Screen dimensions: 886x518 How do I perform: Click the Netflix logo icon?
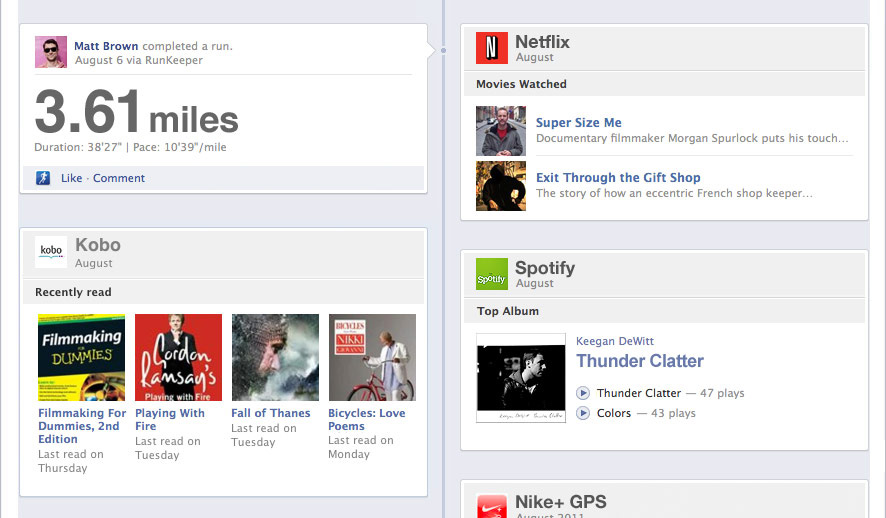pos(491,48)
